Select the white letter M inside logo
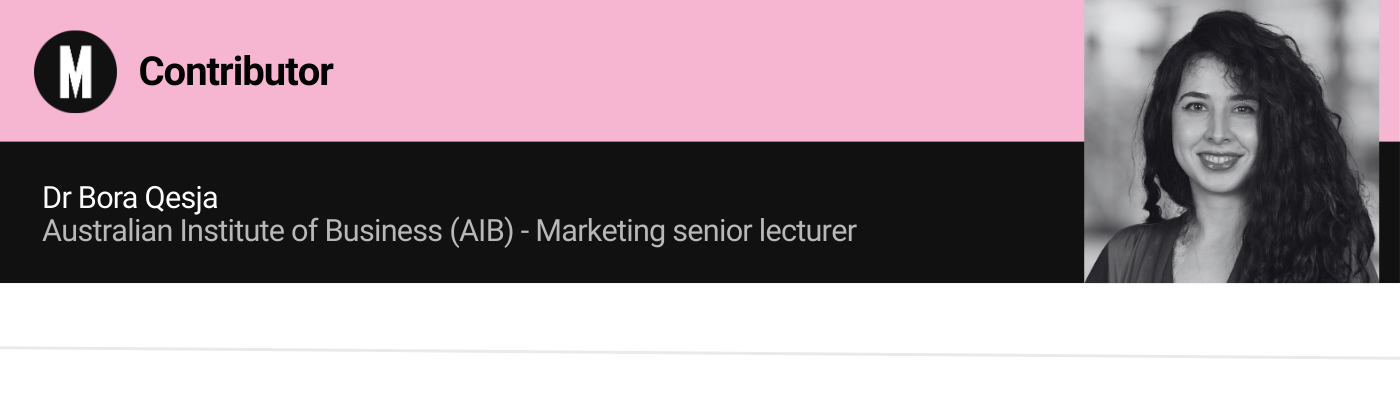Viewport: 1400px width, 398px height. [75, 72]
